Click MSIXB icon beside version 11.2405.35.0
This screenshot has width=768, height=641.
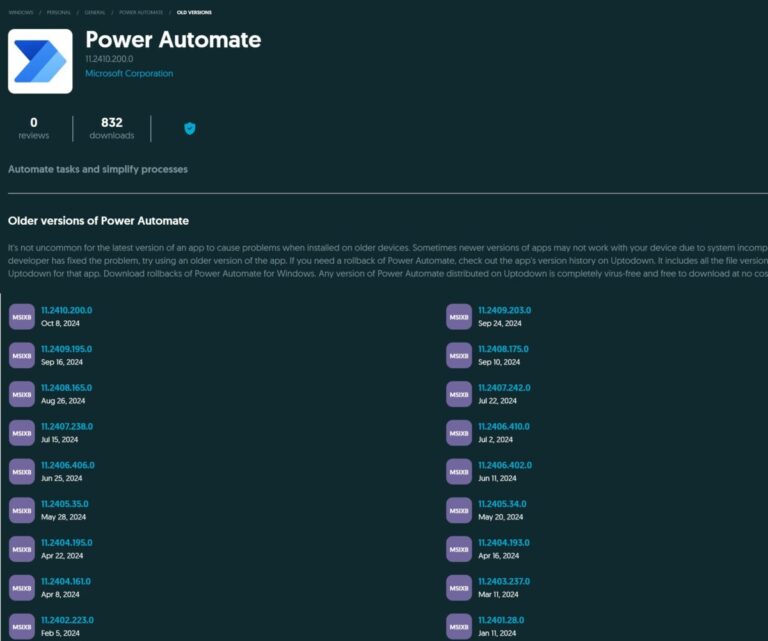[x=22, y=511]
